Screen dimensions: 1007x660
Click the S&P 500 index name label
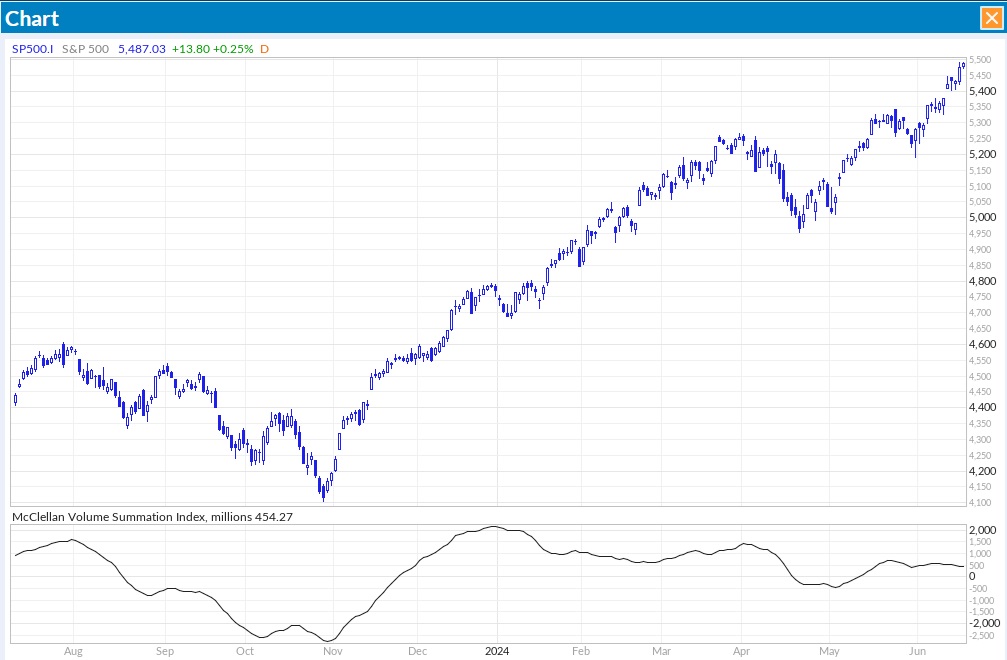coord(86,48)
